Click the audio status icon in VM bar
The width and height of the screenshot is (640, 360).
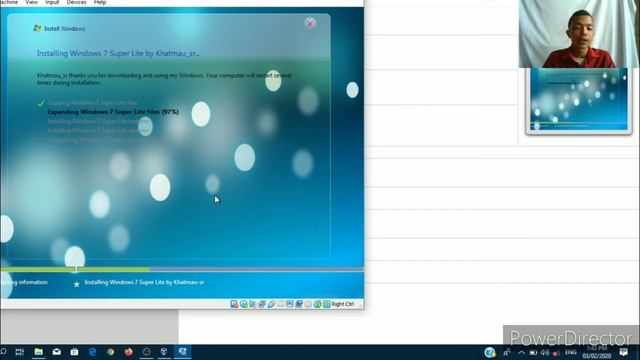pyautogui.click(x=253, y=304)
